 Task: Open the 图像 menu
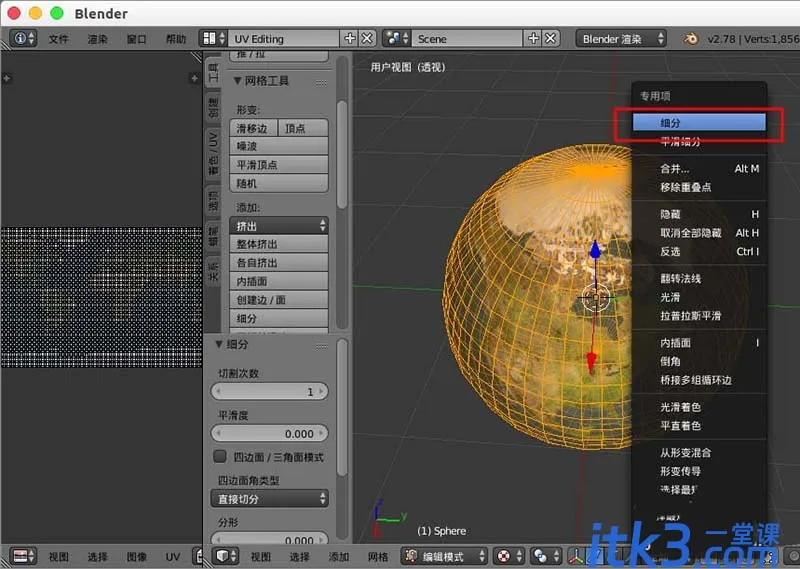(x=137, y=556)
